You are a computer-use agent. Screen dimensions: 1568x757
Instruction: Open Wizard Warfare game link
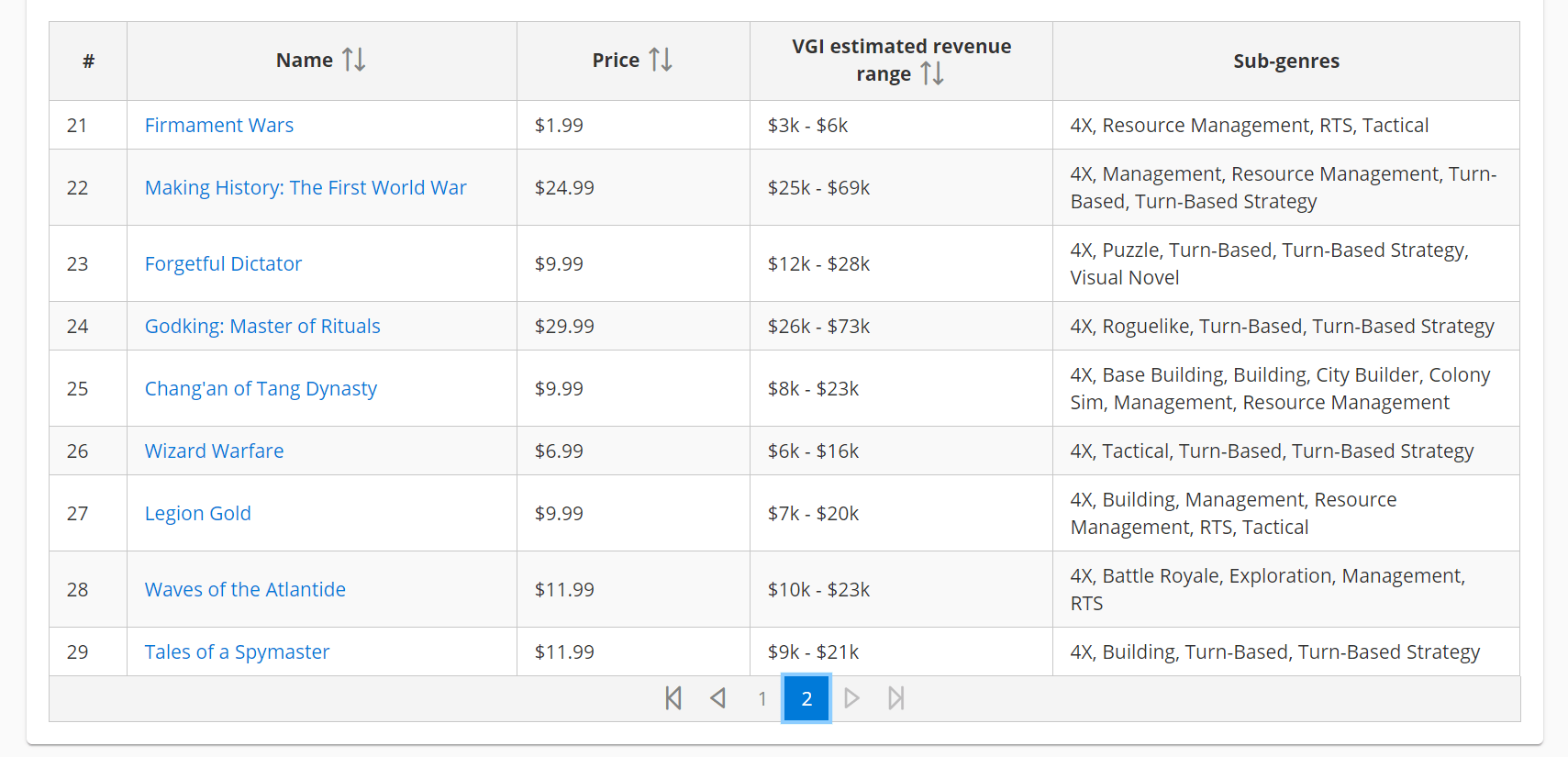click(214, 451)
